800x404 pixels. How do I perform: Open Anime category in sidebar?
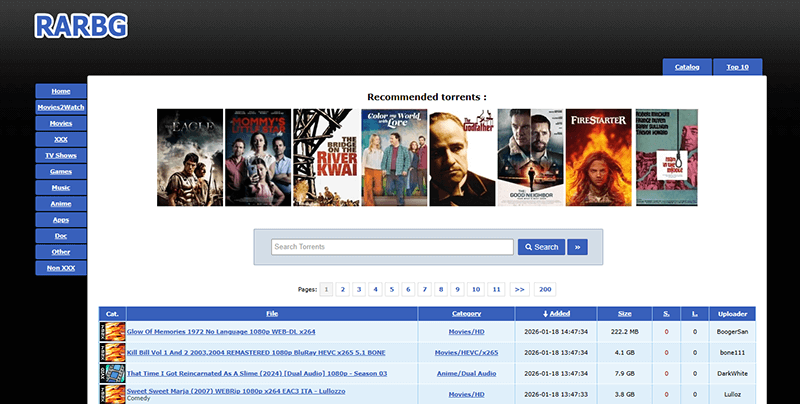(61, 204)
